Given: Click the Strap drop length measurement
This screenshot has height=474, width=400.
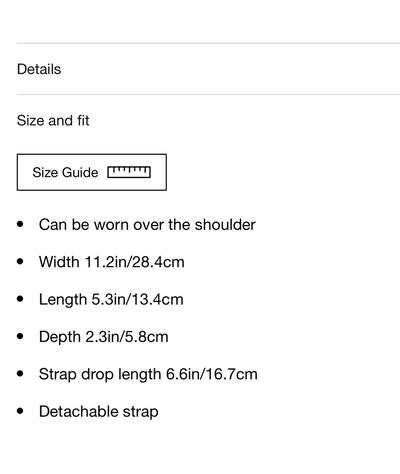Looking at the screenshot, I should 148,374.
